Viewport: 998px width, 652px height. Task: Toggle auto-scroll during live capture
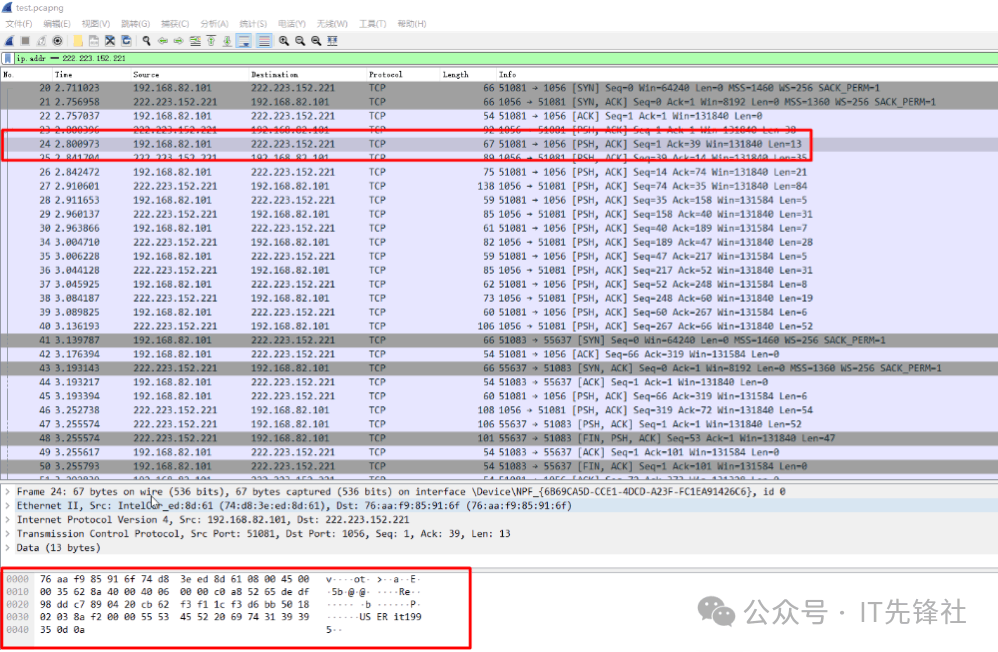[x=244, y=41]
